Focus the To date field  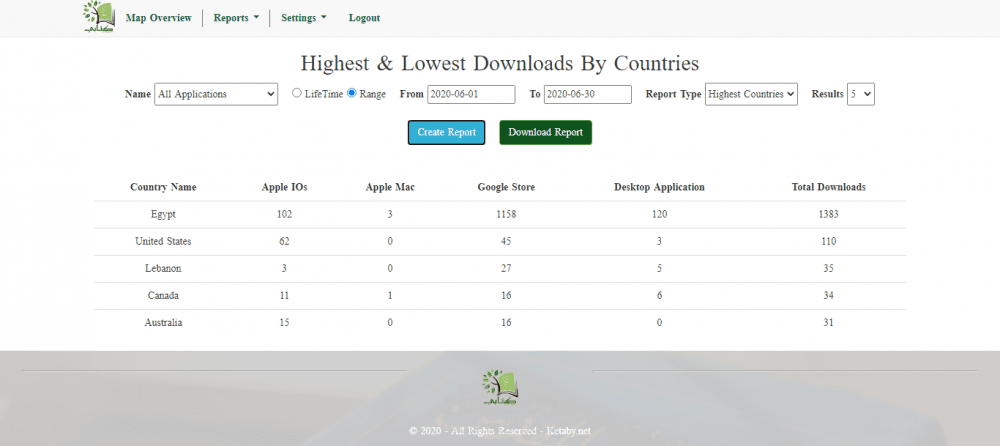pyautogui.click(x=588, y=94)
